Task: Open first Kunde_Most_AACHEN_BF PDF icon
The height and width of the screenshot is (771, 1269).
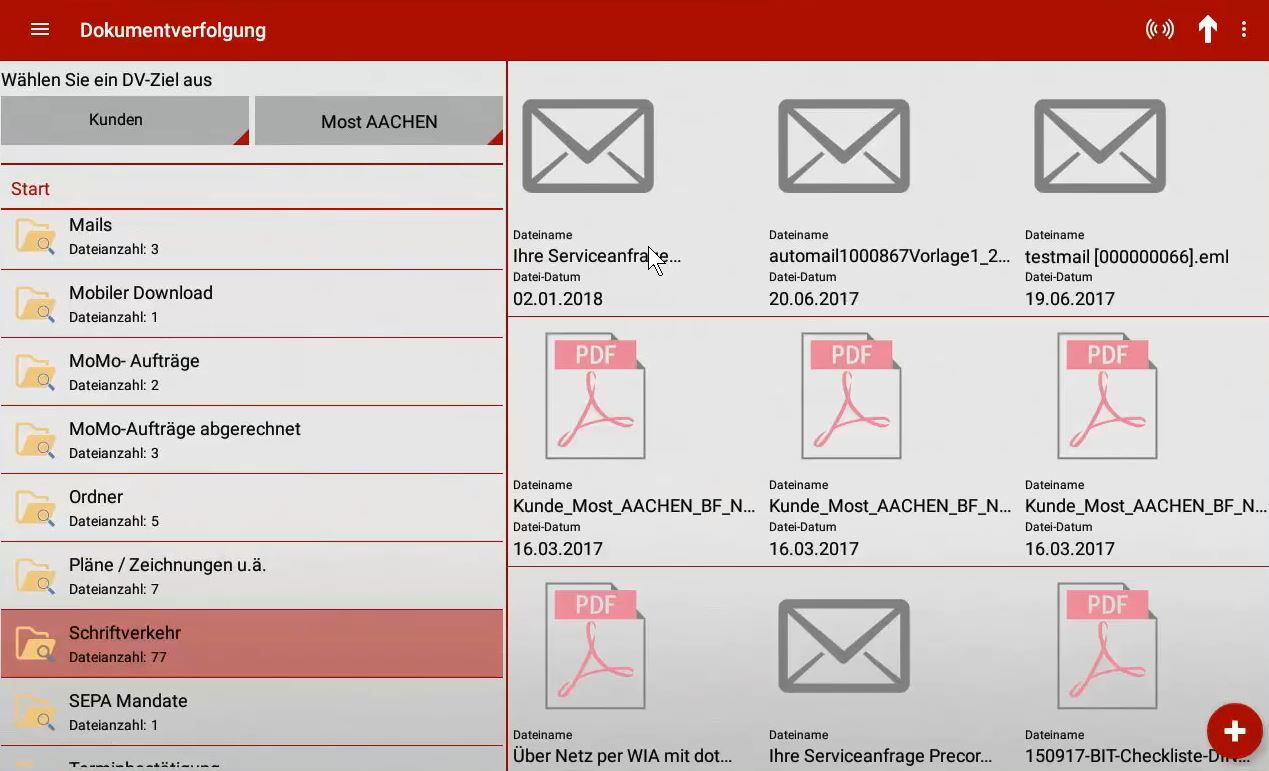Action: coord(595,396)
